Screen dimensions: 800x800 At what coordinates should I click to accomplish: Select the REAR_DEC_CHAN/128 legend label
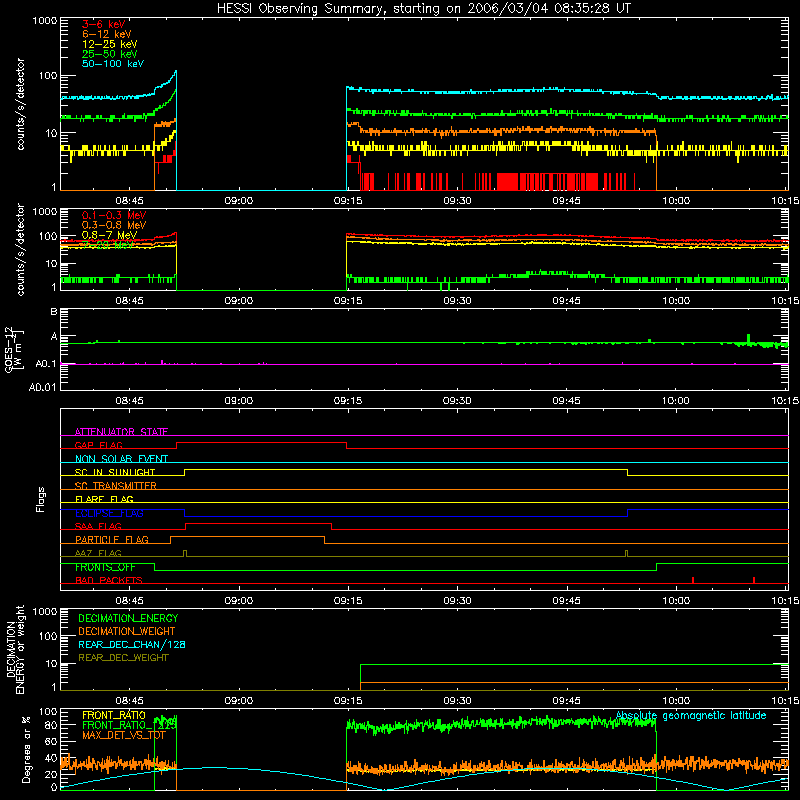tap(132, 644)
